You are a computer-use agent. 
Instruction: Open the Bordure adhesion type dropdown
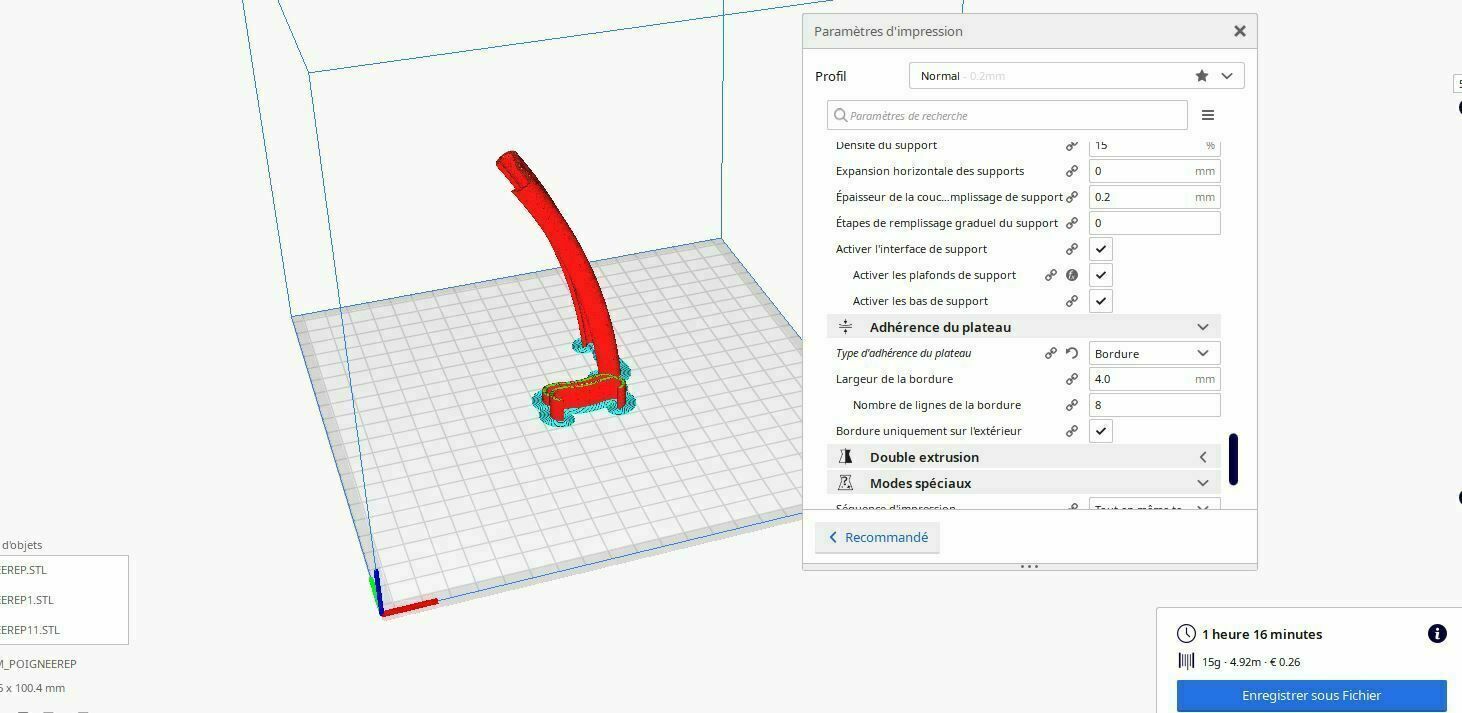pos(1155,353)
